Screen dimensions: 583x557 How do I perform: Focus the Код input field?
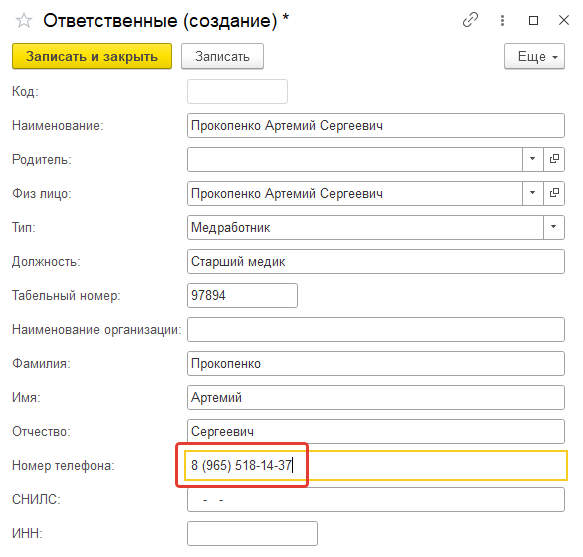237,91
